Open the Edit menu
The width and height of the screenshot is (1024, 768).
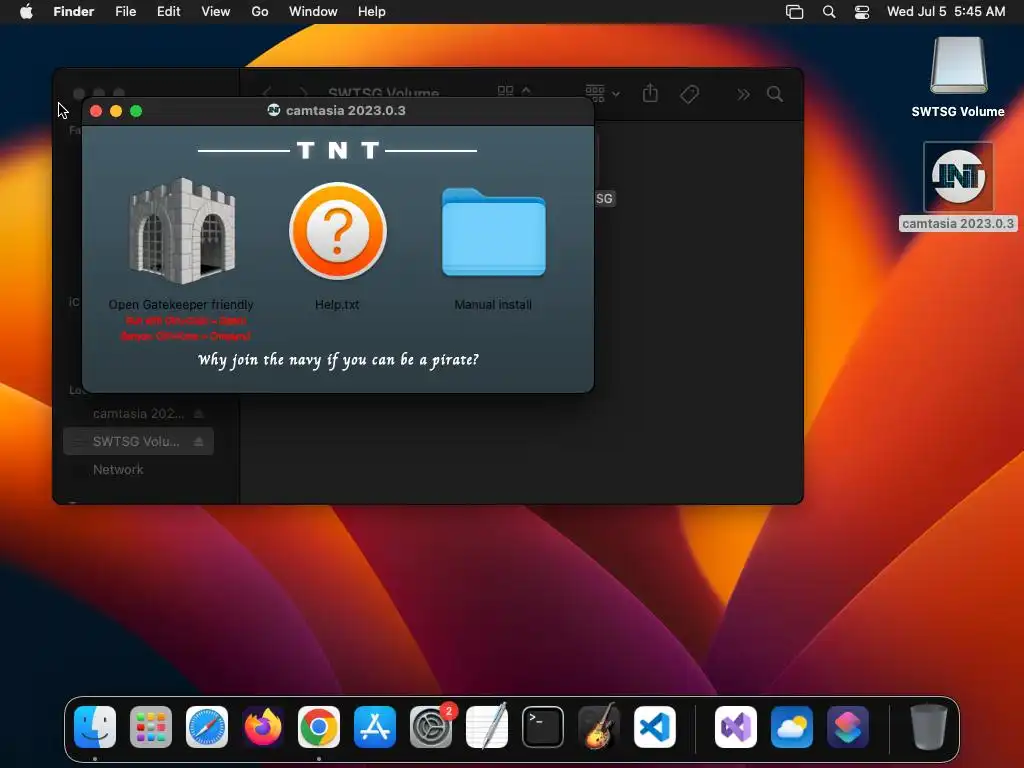168,12
